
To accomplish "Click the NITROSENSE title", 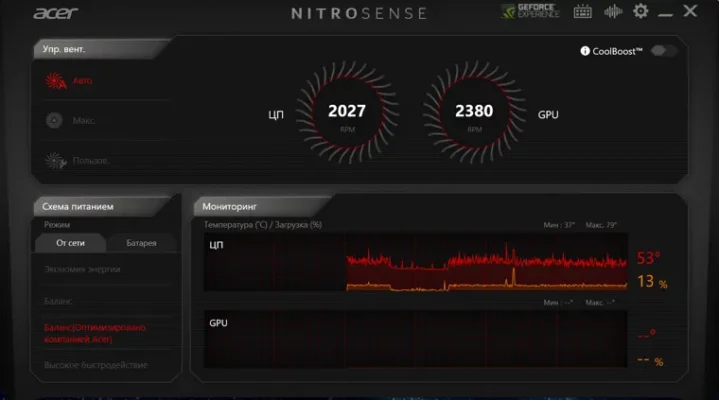I will coord(359,13).
